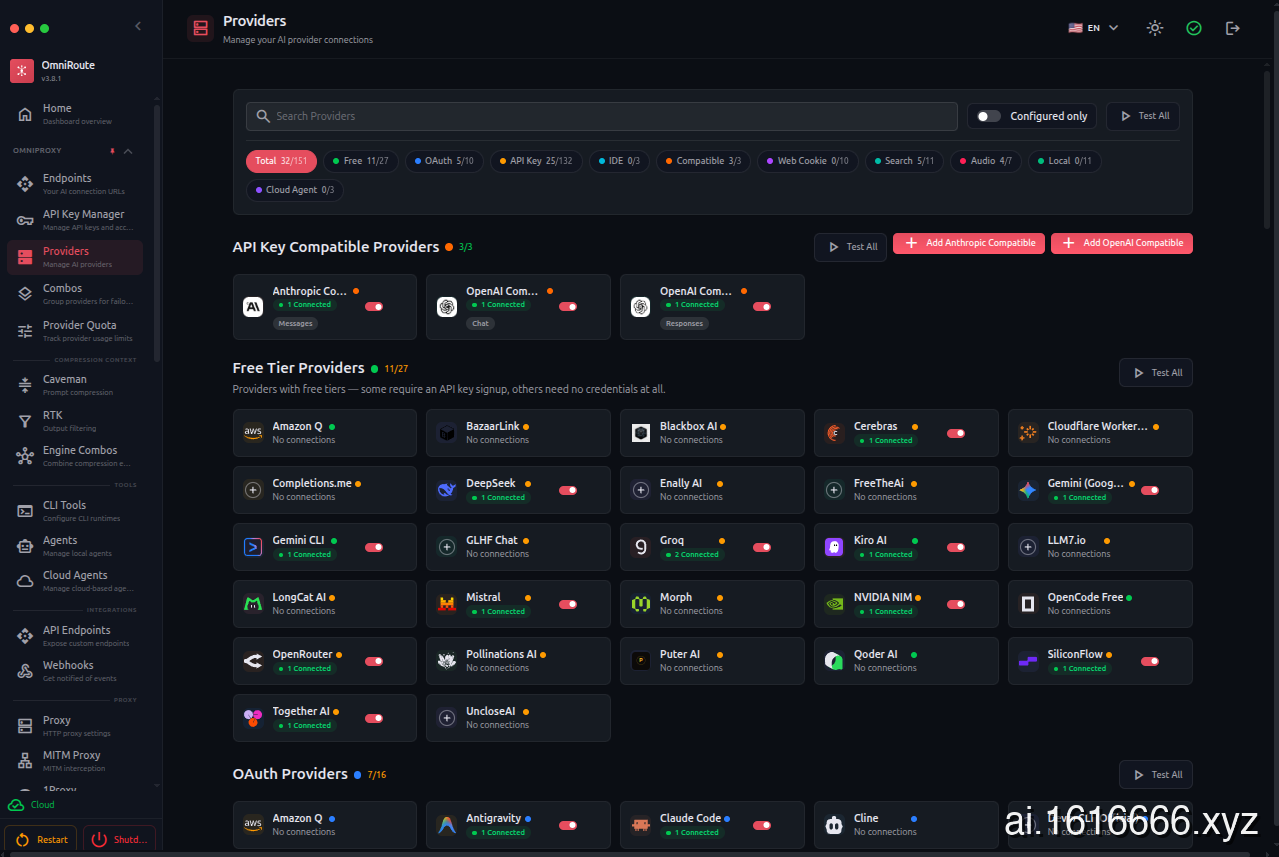Image resolution: width=1279 pixels, height=857 pixels.
Task: Click the Proxy server icon
Action: [25, 726]
